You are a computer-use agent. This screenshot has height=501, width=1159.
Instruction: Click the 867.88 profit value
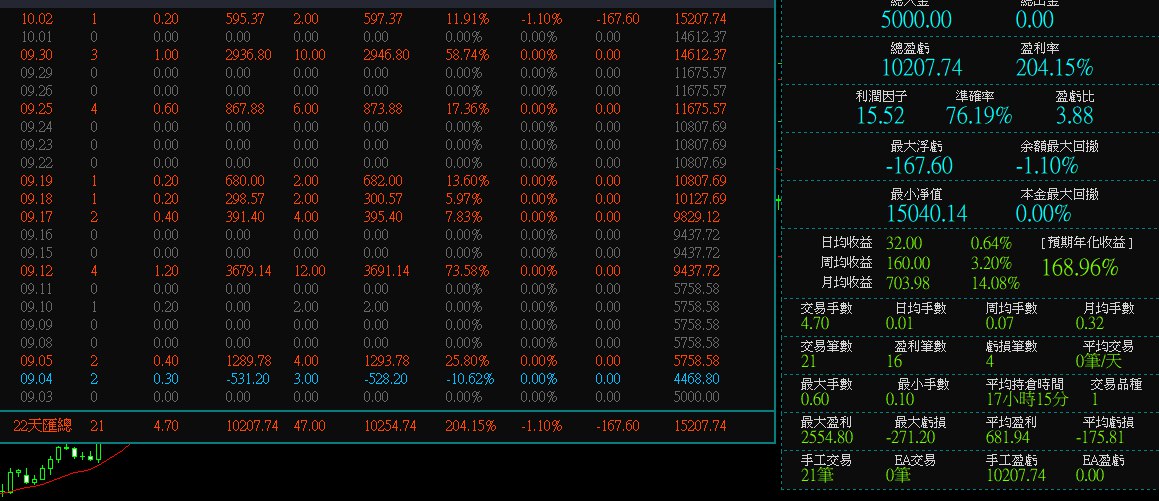coord(245,109)
